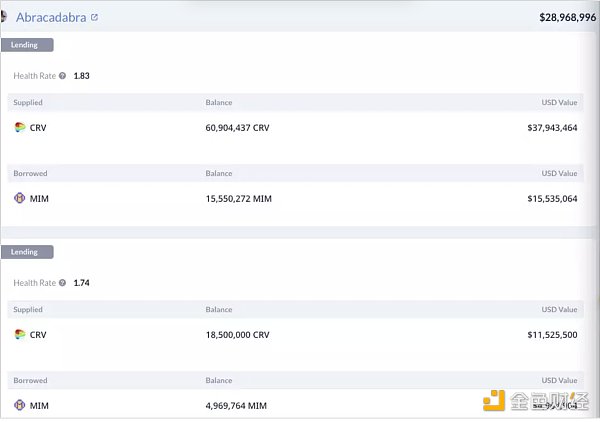Select the USD value $37,943,464
The image size is (600, 422).
[x=552, y=128]
